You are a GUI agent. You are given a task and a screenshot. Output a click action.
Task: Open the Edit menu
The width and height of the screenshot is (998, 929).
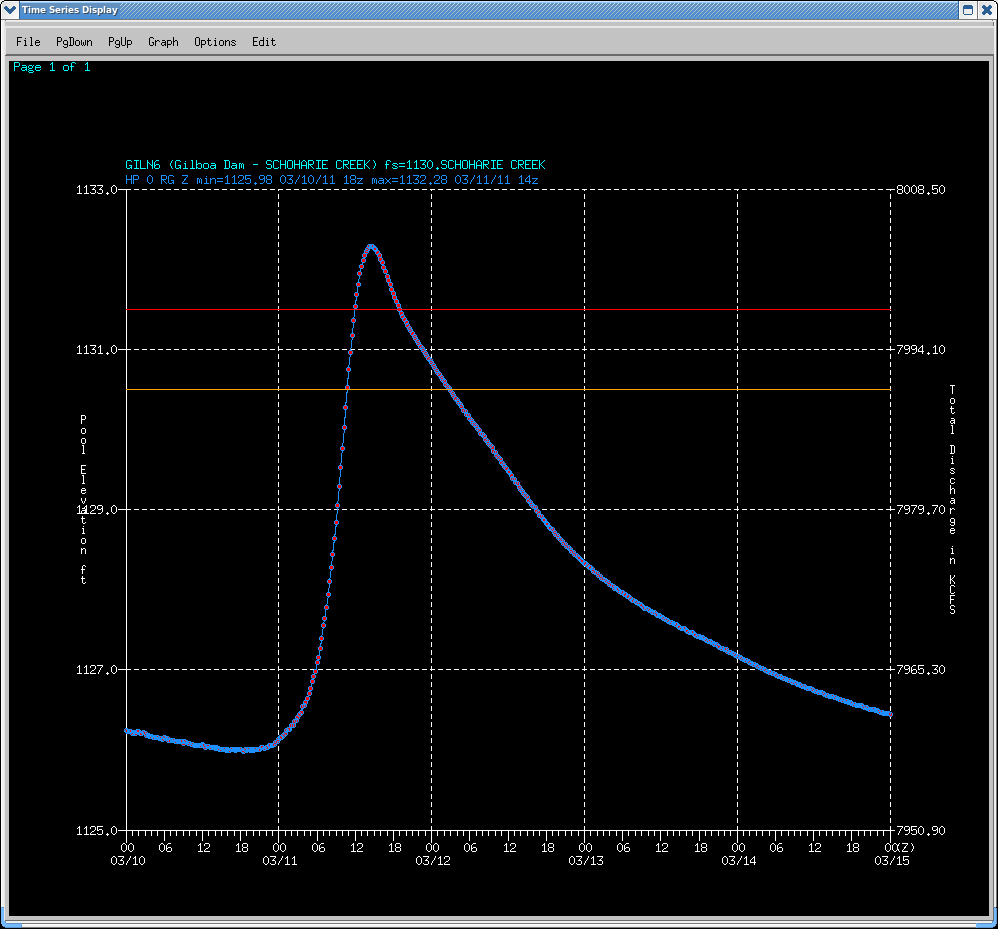[264, 42]
